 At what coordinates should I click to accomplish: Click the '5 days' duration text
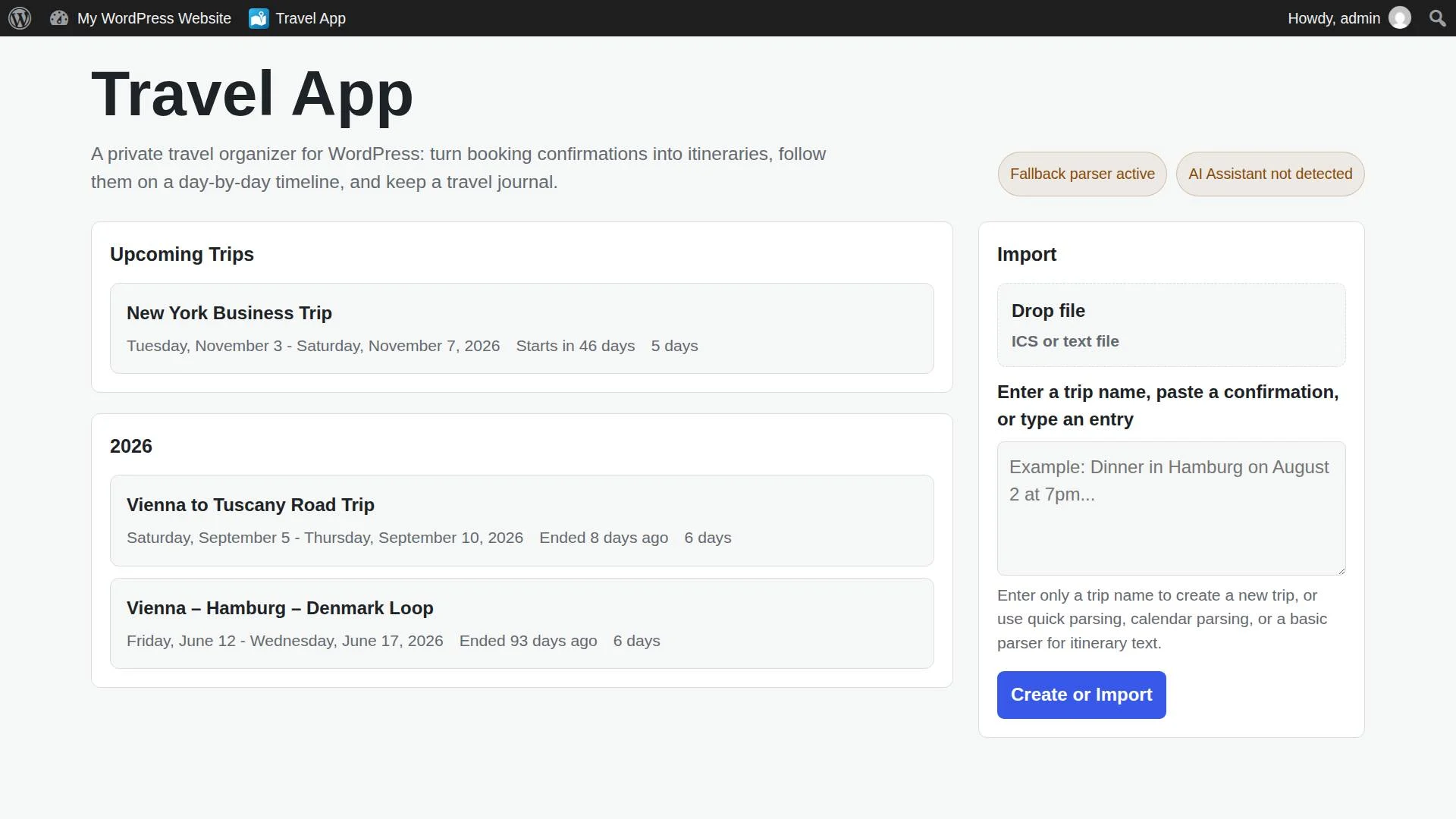tap(674, 346)
